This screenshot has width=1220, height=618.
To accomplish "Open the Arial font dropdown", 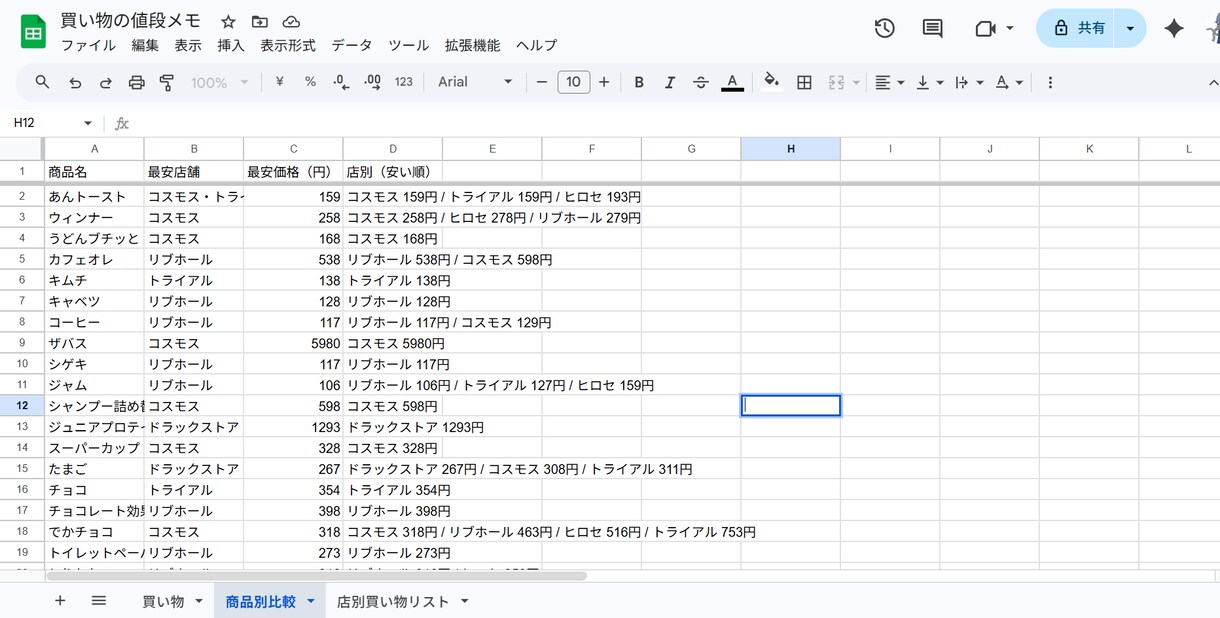I will click(x=475, y=82).
